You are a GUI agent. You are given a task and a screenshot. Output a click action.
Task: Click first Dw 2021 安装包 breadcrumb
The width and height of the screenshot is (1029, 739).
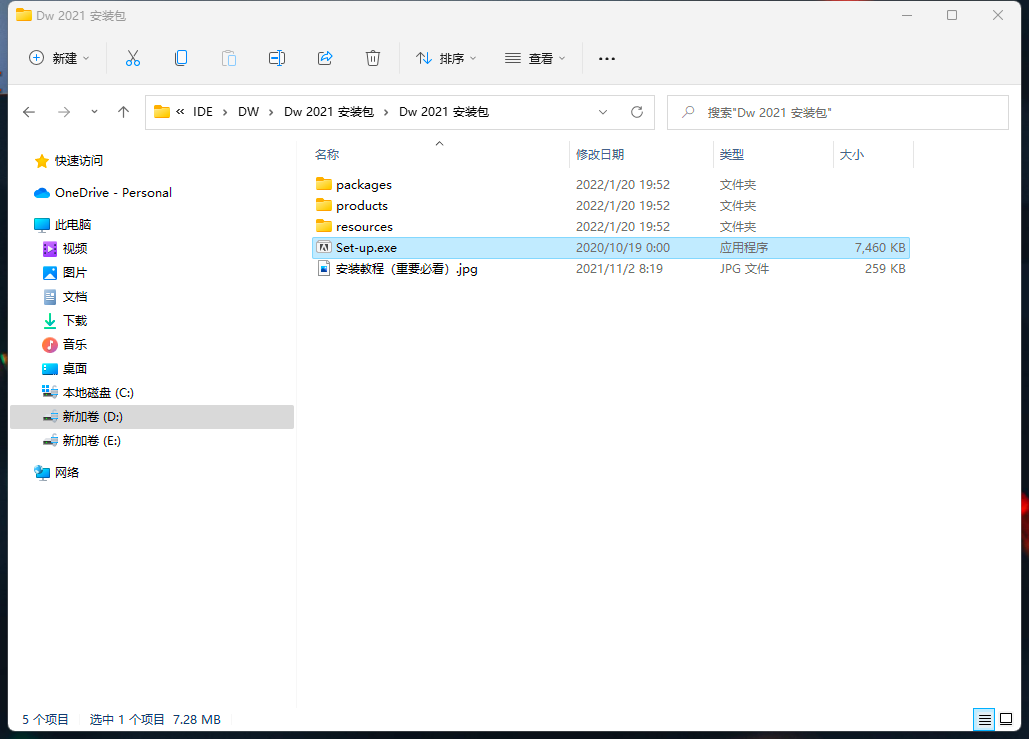tap(329, 112)
